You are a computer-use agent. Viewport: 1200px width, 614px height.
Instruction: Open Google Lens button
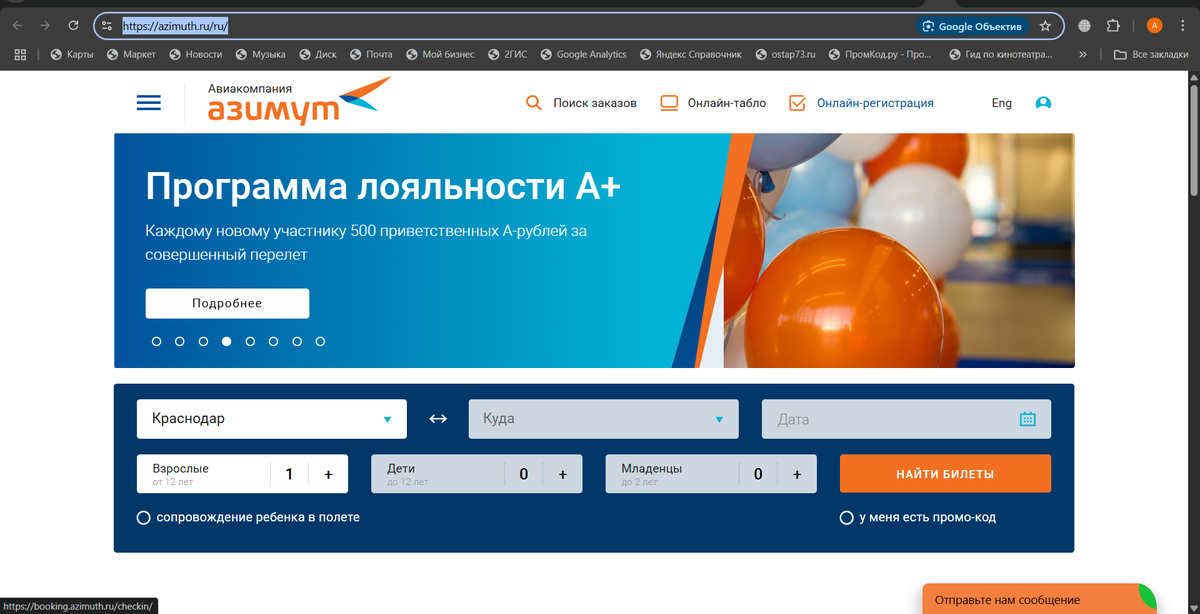(972, 26)
